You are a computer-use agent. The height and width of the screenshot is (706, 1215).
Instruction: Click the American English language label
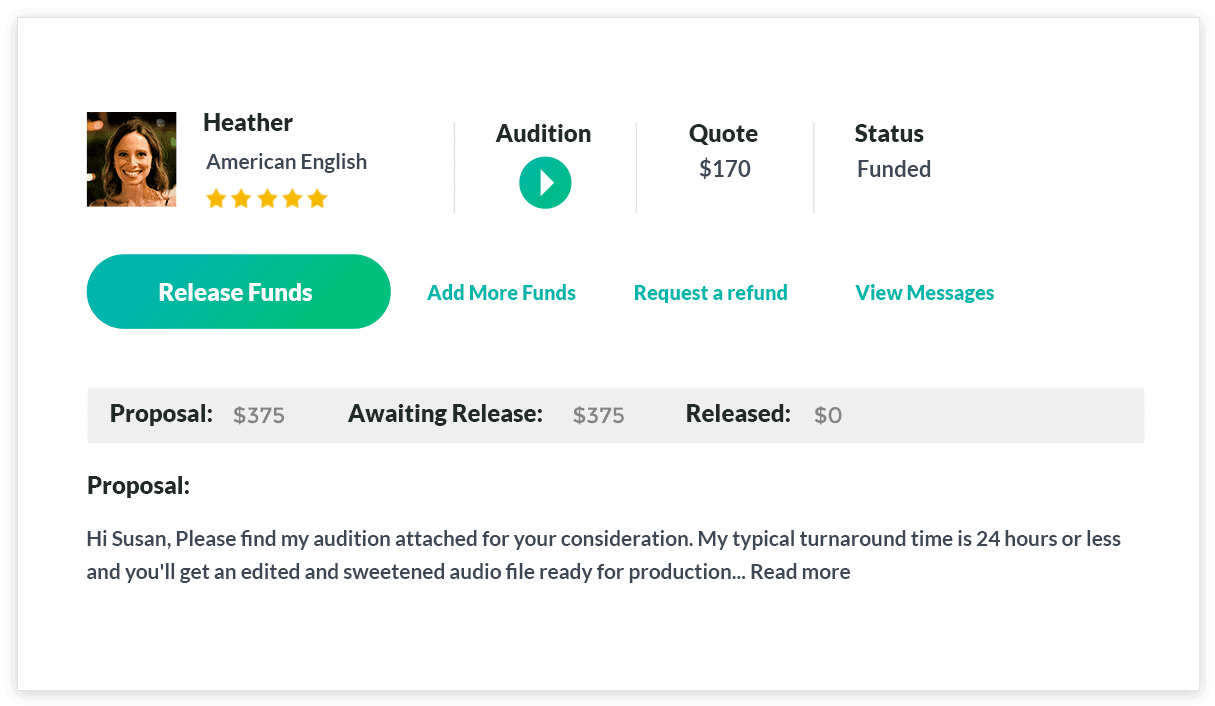click(x=286, y=162)
